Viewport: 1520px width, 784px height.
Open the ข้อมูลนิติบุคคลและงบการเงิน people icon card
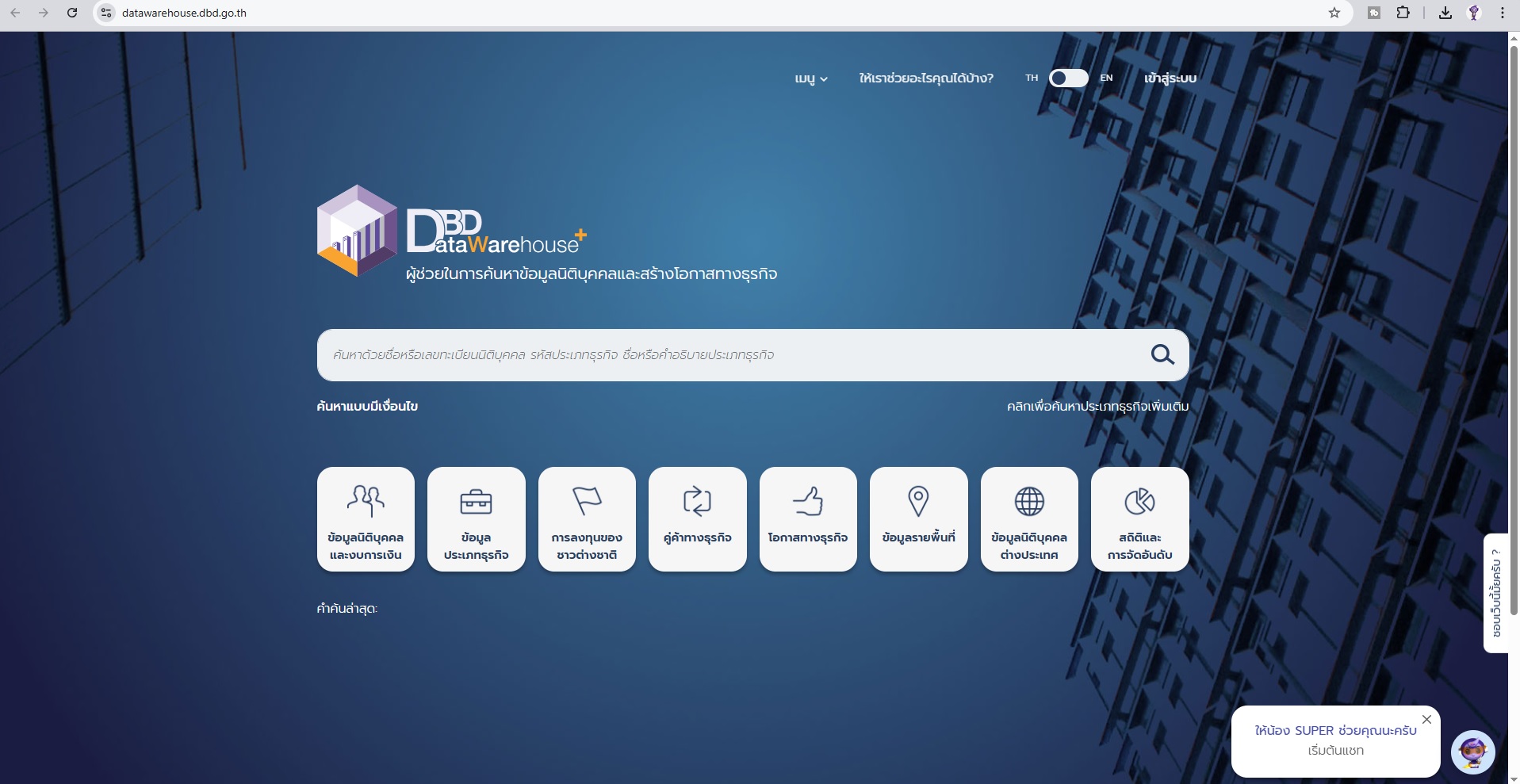click(x=366, y=519)
